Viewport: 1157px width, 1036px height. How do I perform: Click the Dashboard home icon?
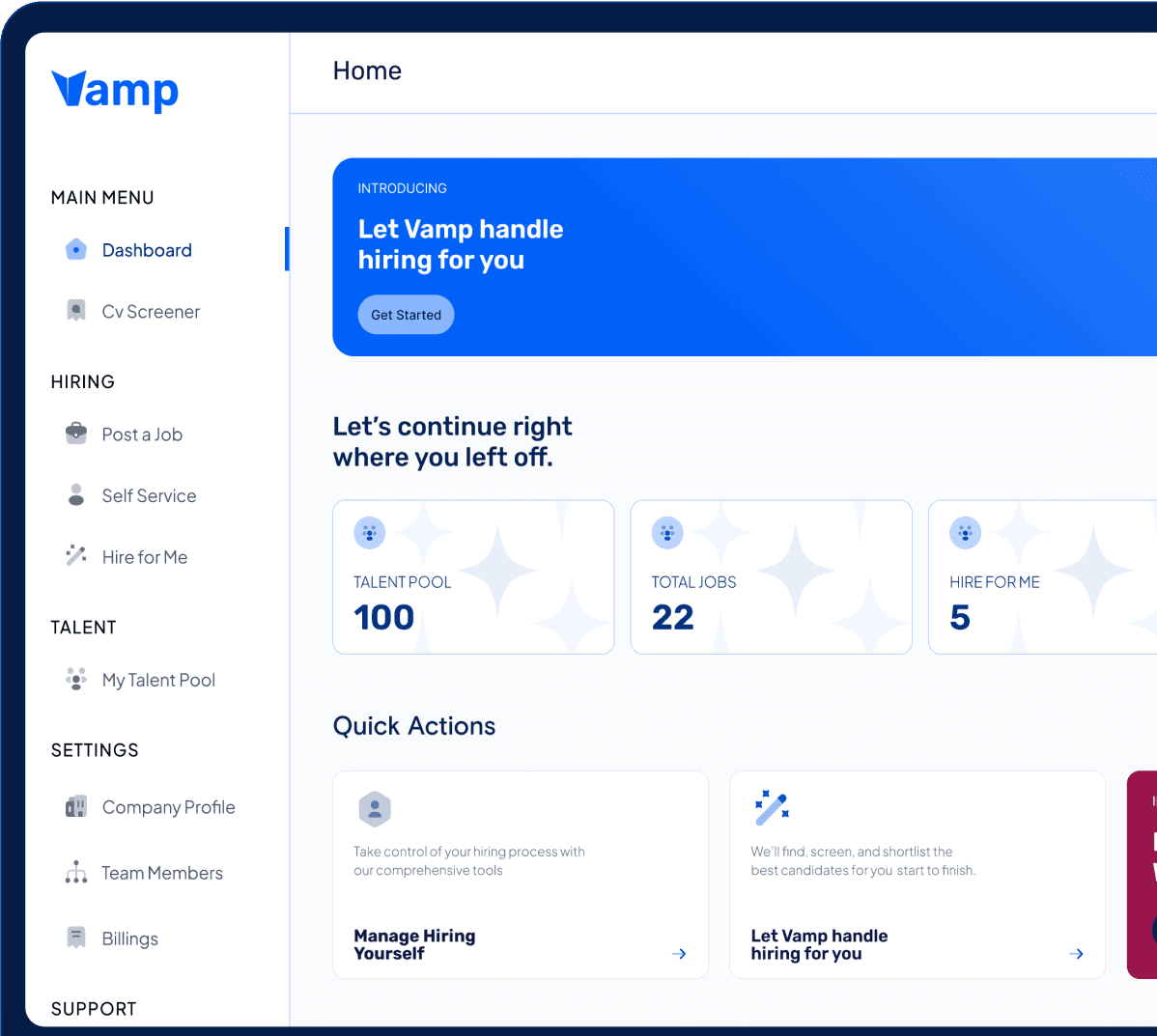coord(76,250)
